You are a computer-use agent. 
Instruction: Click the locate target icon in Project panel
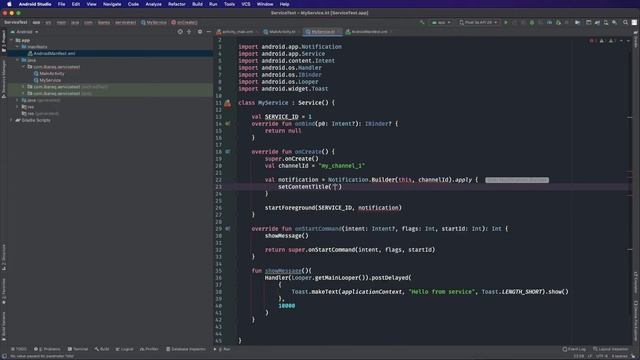180,31
